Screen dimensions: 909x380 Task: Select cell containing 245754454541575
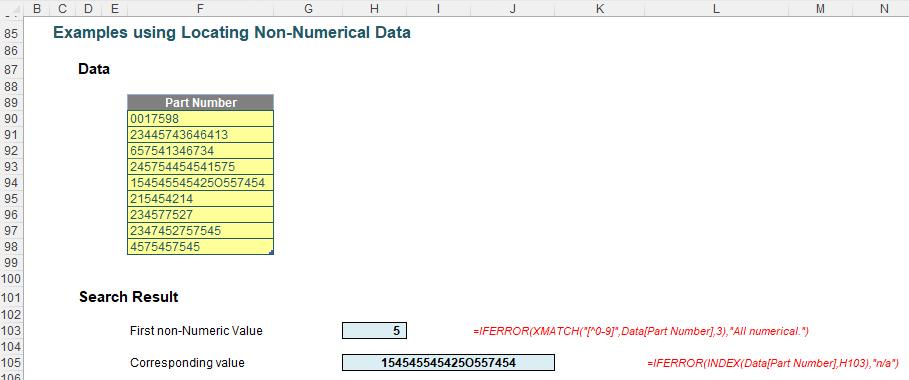point(201,167)
